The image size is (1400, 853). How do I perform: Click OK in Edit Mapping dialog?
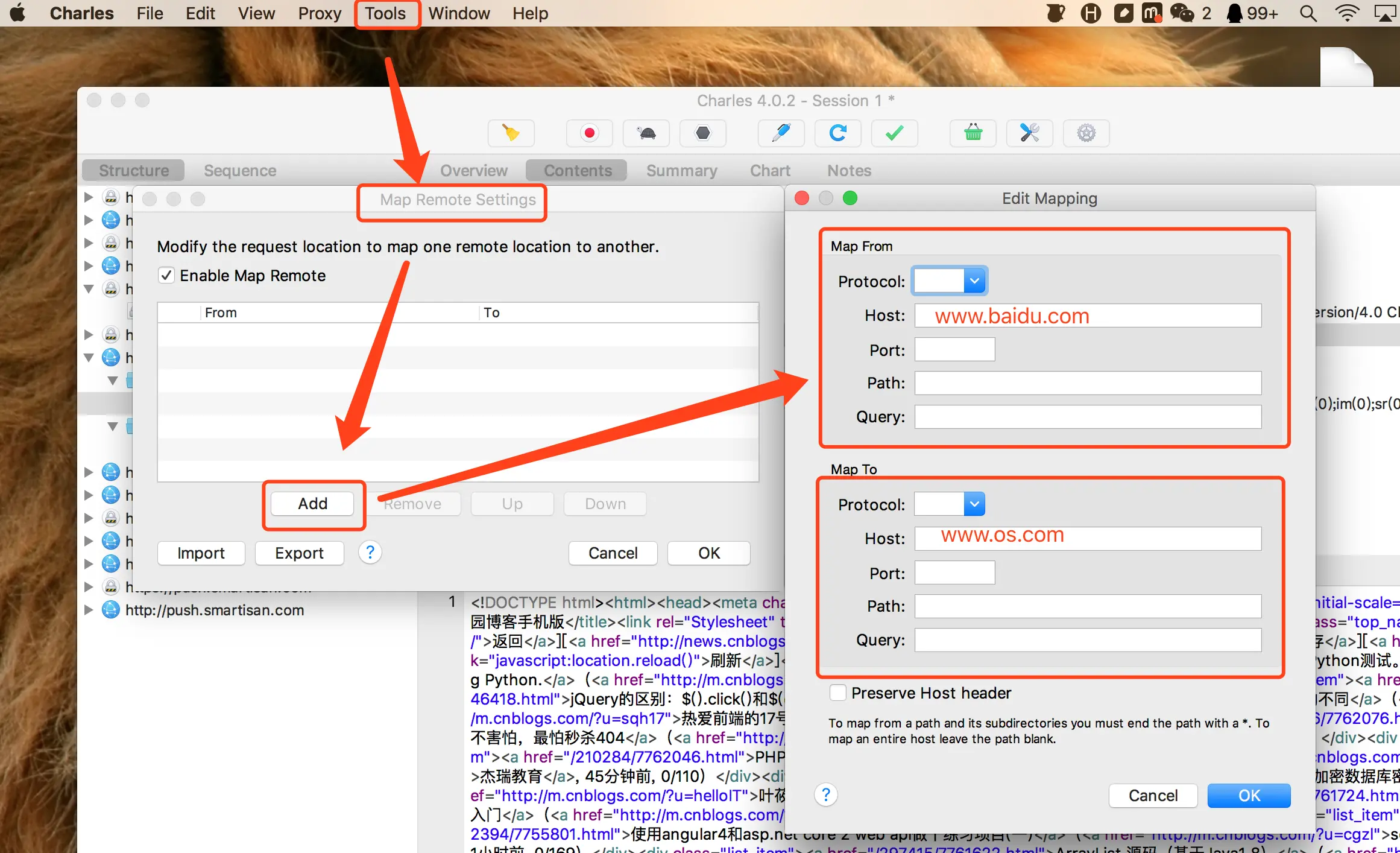pos(1249,796)
